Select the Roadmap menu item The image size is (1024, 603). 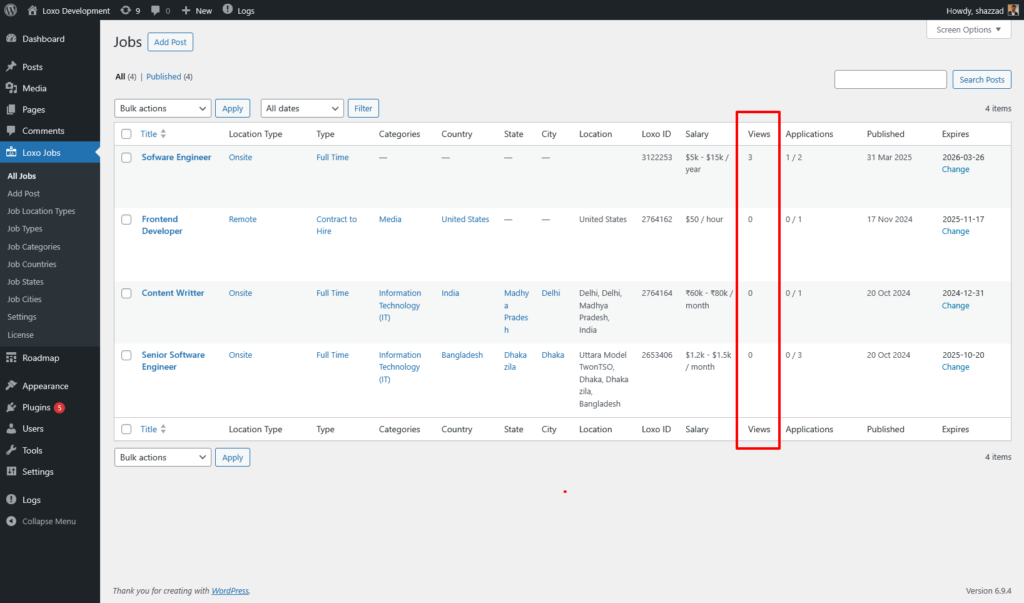pos(40,358)
